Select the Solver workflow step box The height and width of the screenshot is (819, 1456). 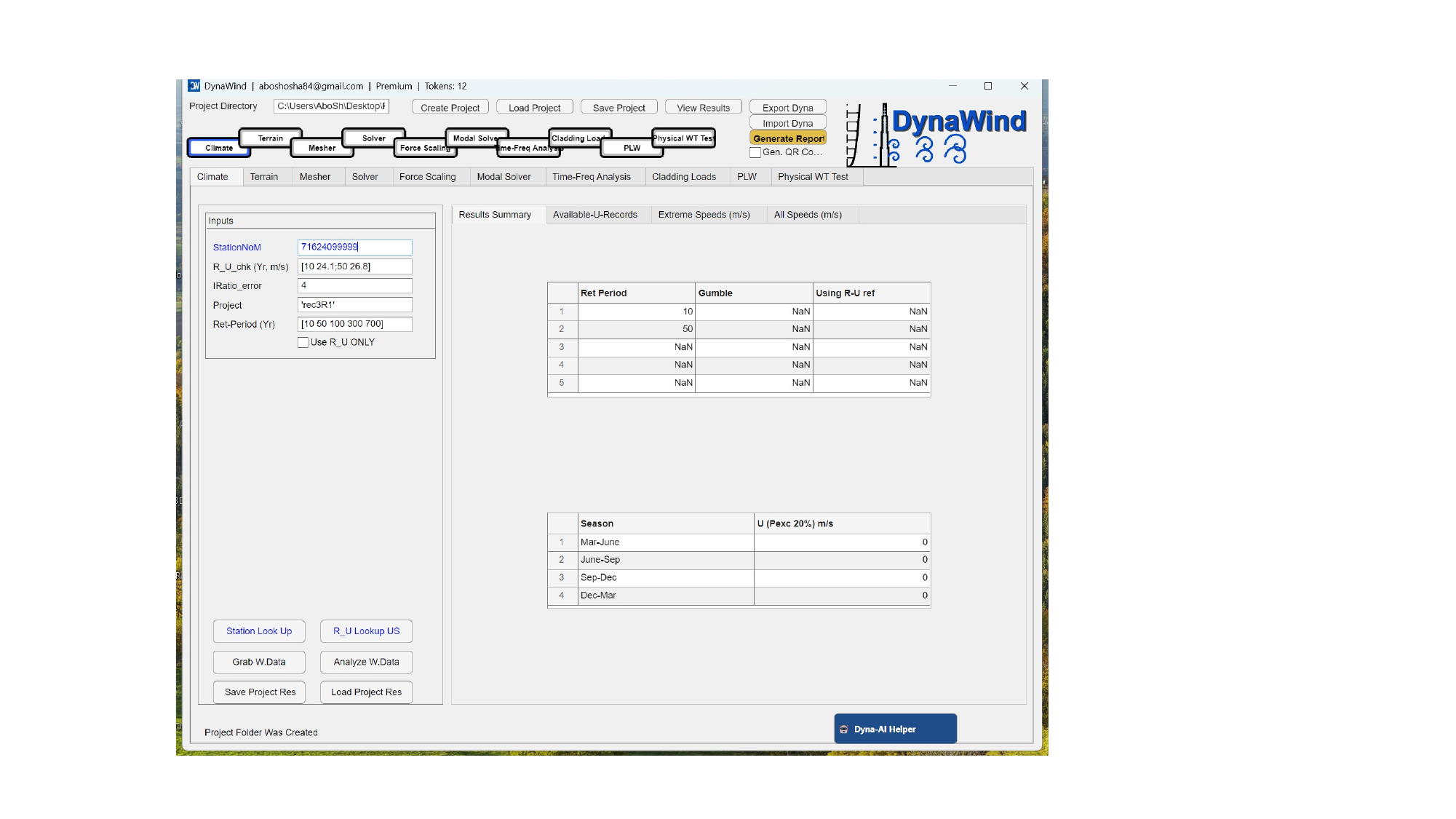[x=373, y=138]
